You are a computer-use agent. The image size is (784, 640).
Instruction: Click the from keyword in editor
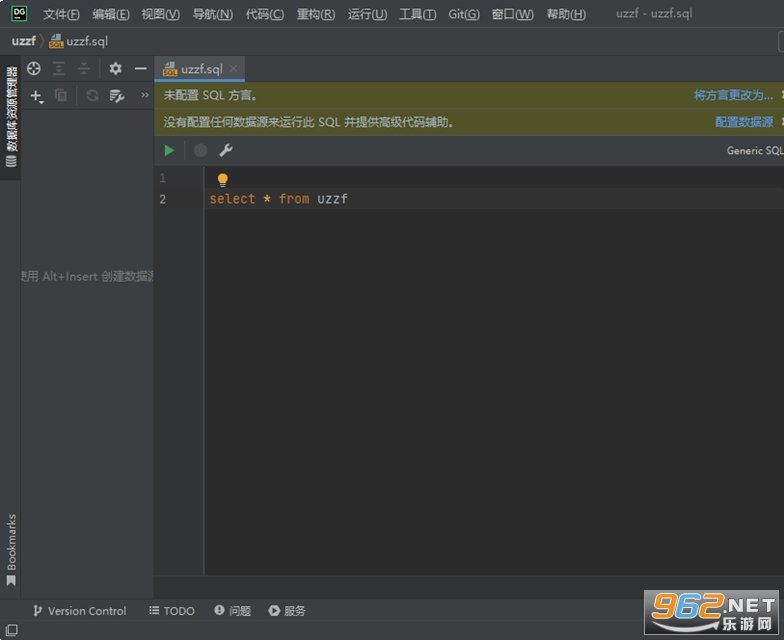(294, 199)
